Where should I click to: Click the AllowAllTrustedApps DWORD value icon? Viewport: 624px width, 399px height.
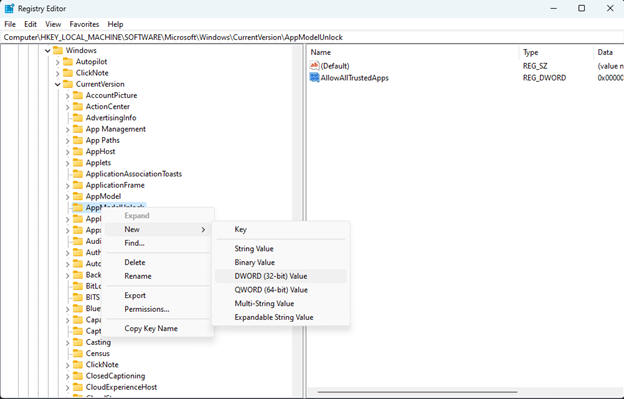314,78
